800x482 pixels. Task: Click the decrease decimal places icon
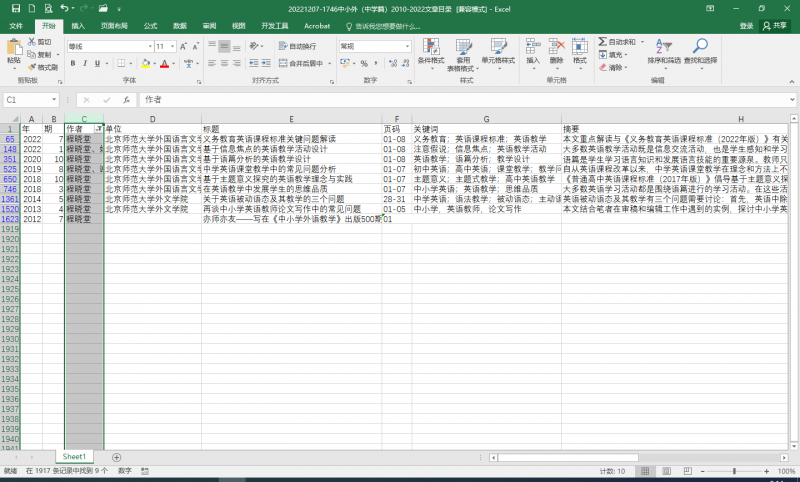click(x=405, y=63)
